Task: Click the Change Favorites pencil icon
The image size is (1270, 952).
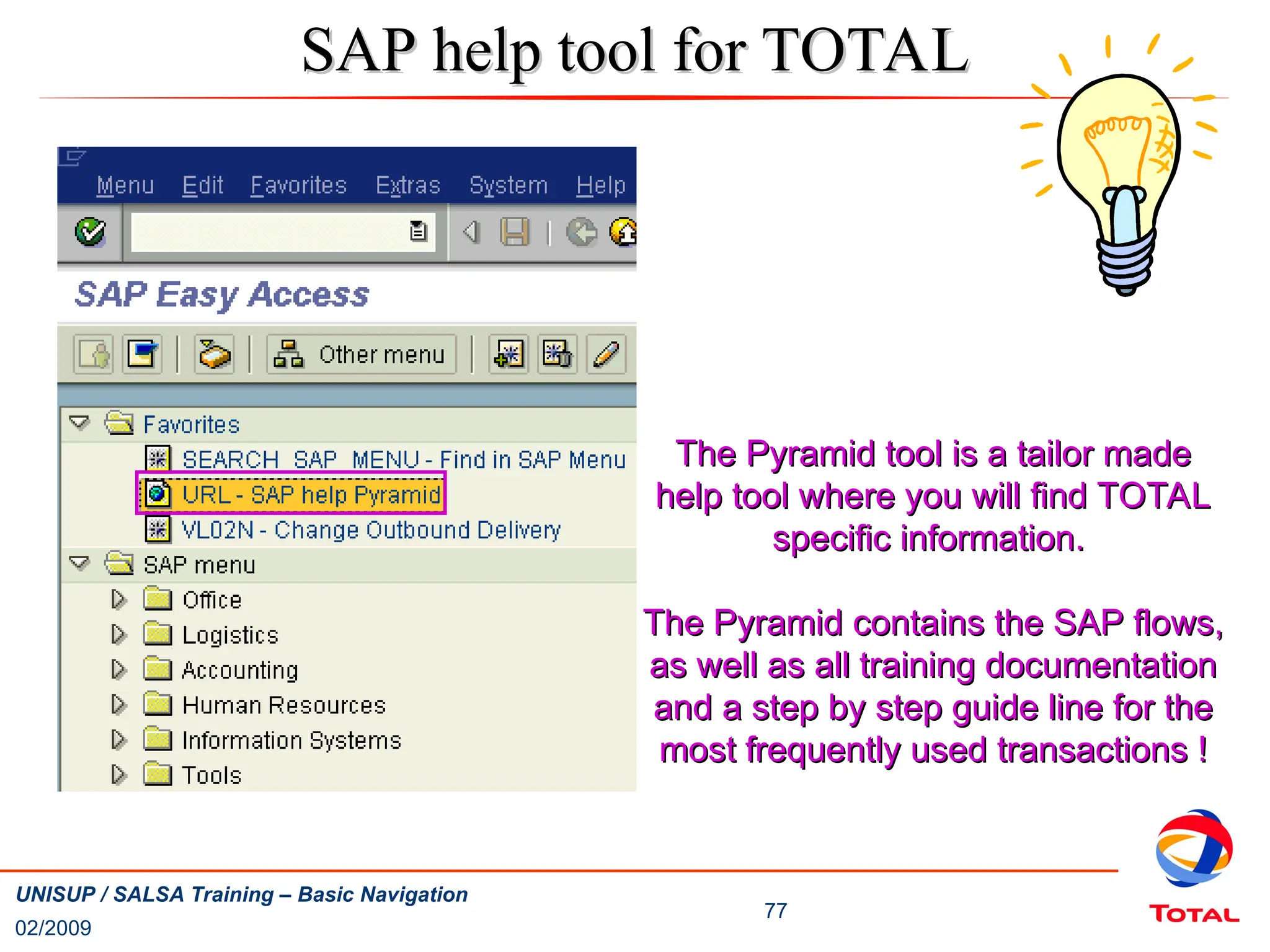Action: click(x=606, y=355)
